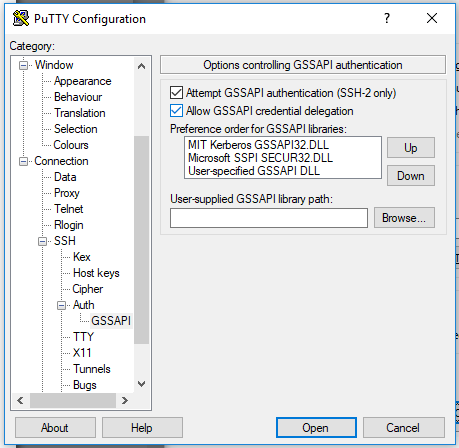Screen dimensions: 459x448
Task: Collapse the Connection tree node
Action: click(23, 161)
